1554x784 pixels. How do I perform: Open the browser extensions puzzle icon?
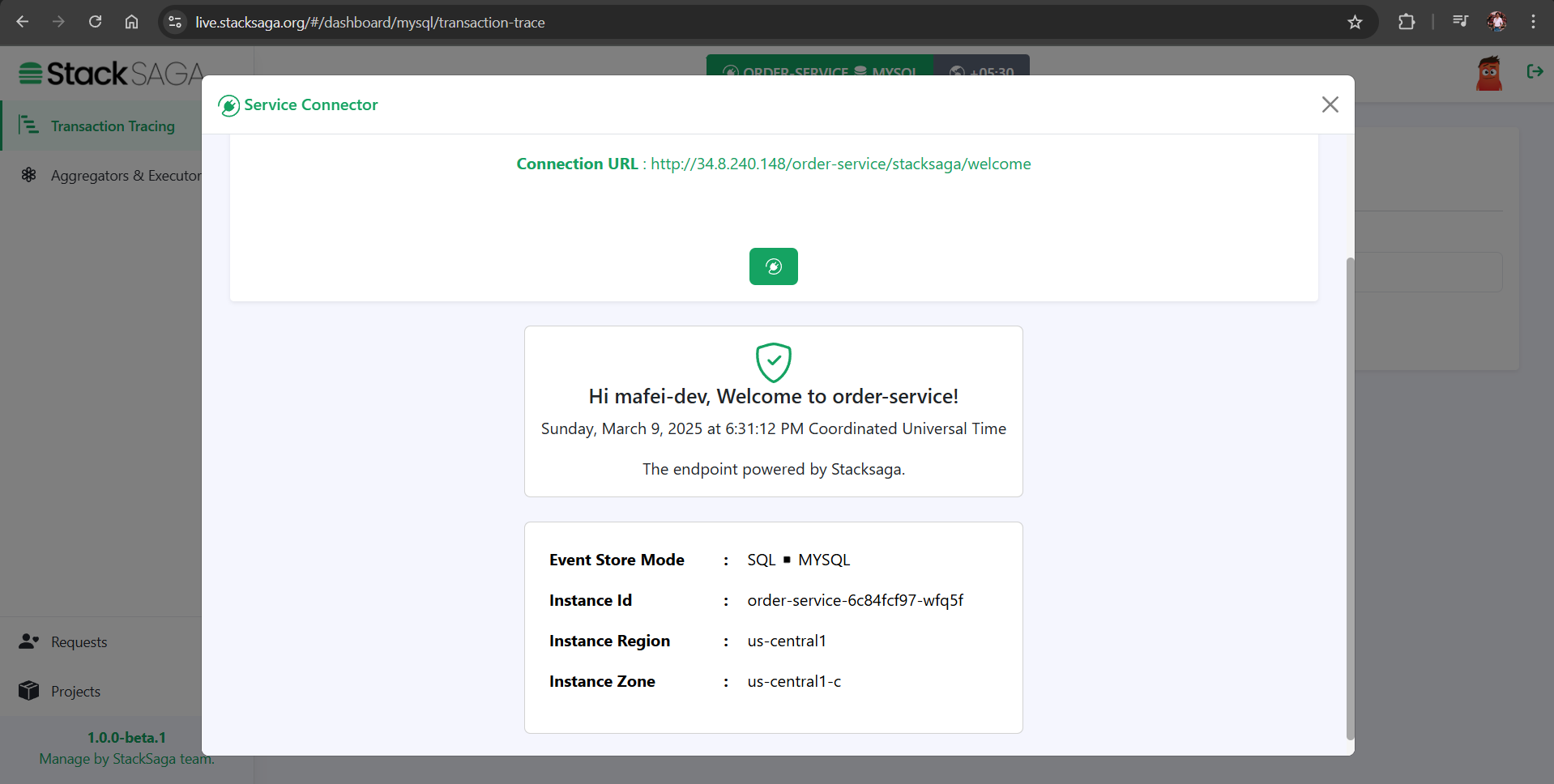click(1407, 22)
